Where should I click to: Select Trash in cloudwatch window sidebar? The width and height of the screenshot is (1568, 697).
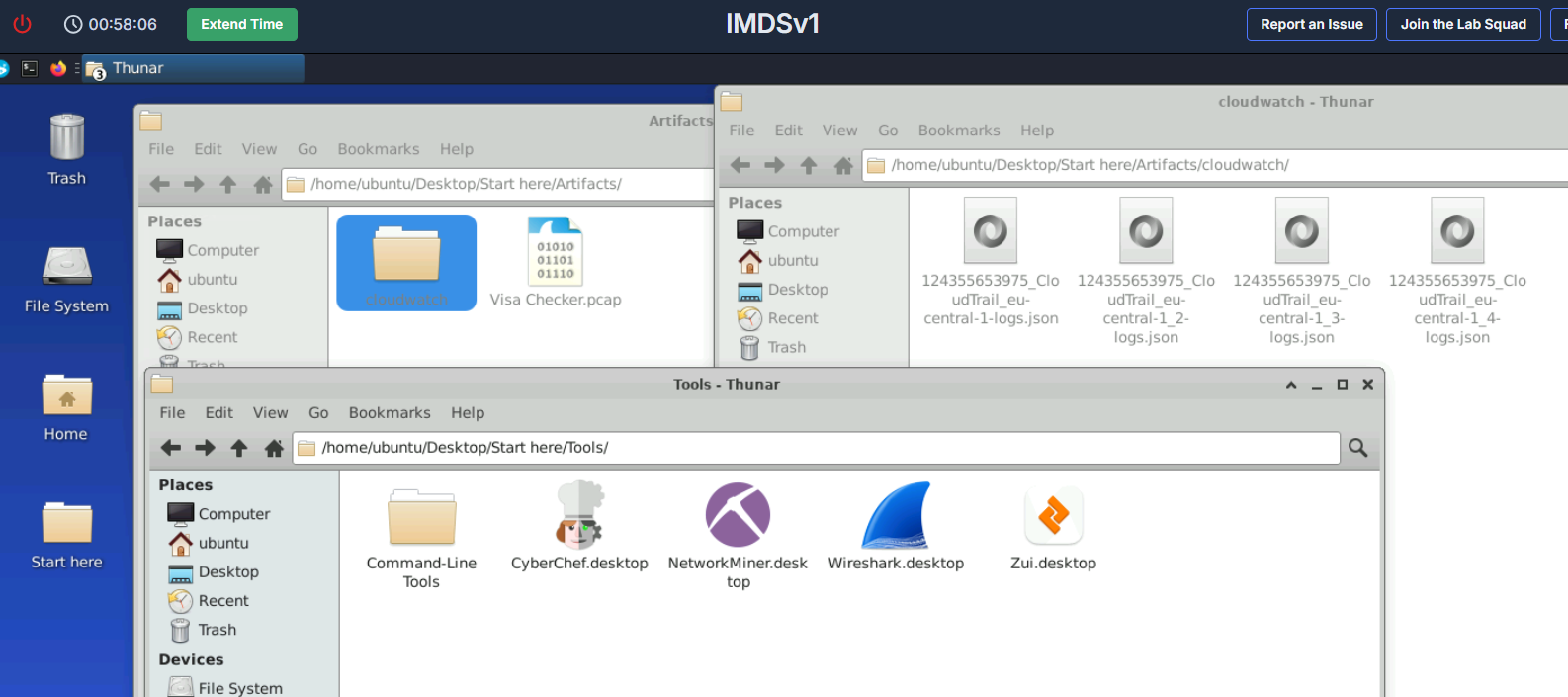[773, 347]
